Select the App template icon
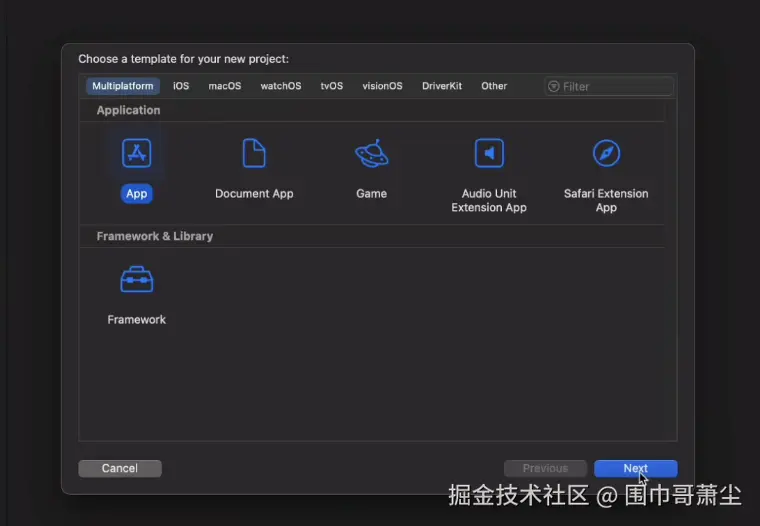 pos(137,153)
